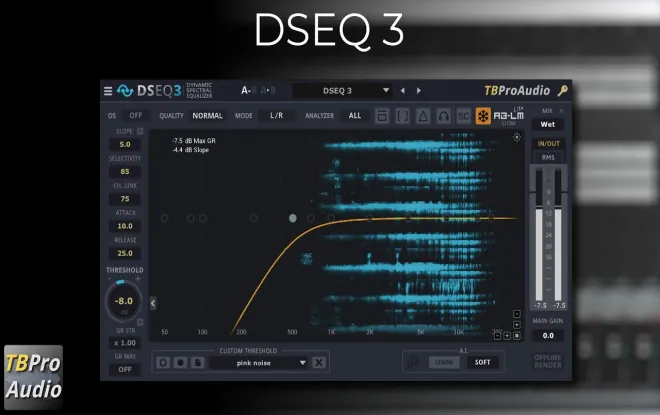
Task: Click the A>B copy button
Action: point(268,90)
